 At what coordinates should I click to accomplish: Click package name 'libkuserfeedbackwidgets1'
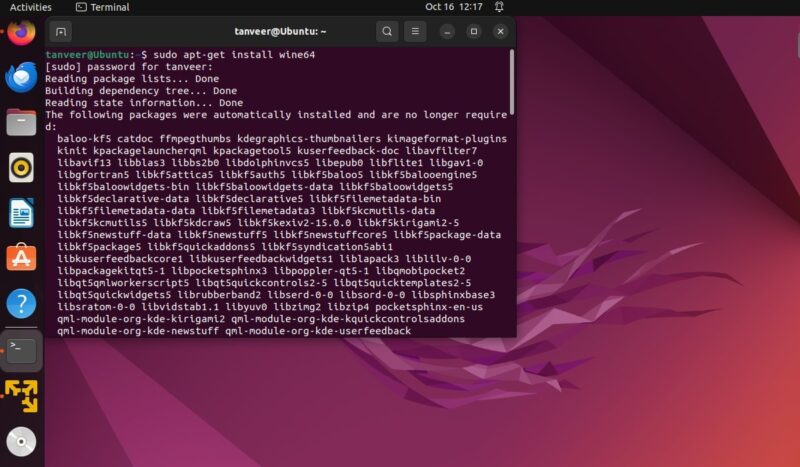[x=261, y=259]
